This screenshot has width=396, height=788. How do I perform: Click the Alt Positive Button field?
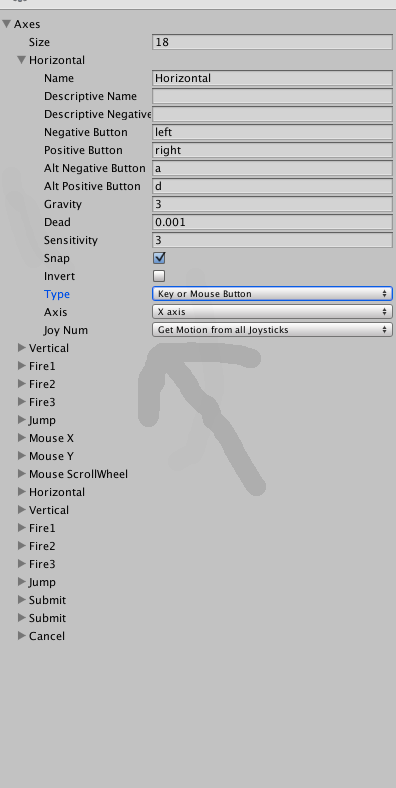point(272,186)
